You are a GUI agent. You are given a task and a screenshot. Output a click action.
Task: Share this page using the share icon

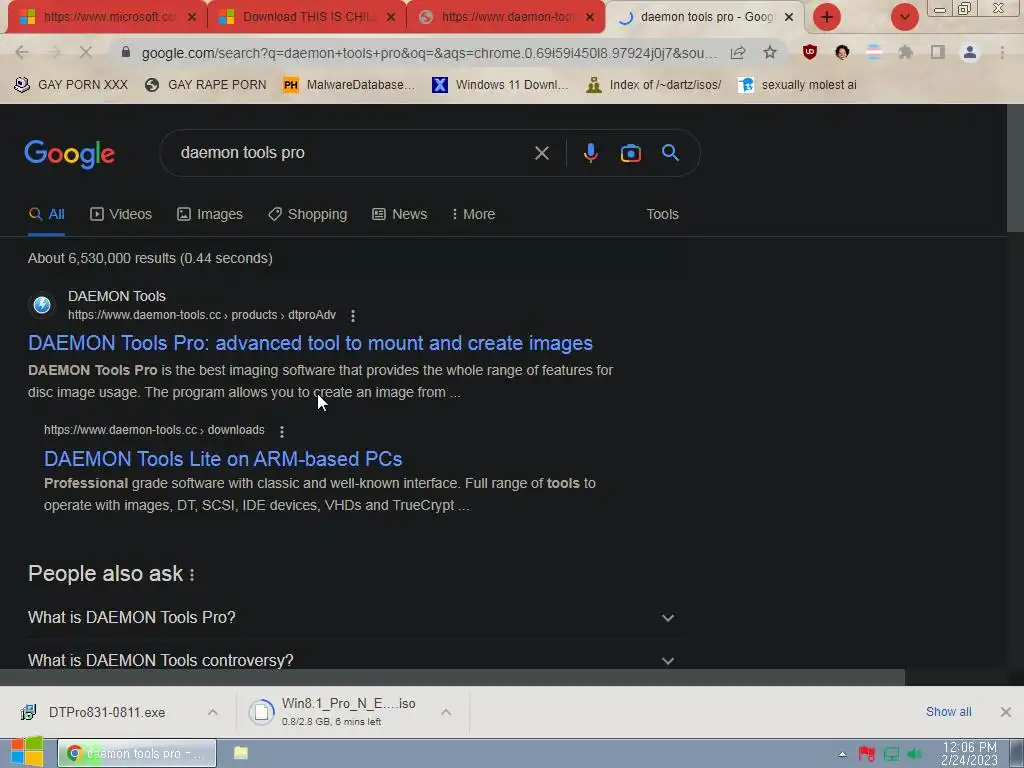738,52
